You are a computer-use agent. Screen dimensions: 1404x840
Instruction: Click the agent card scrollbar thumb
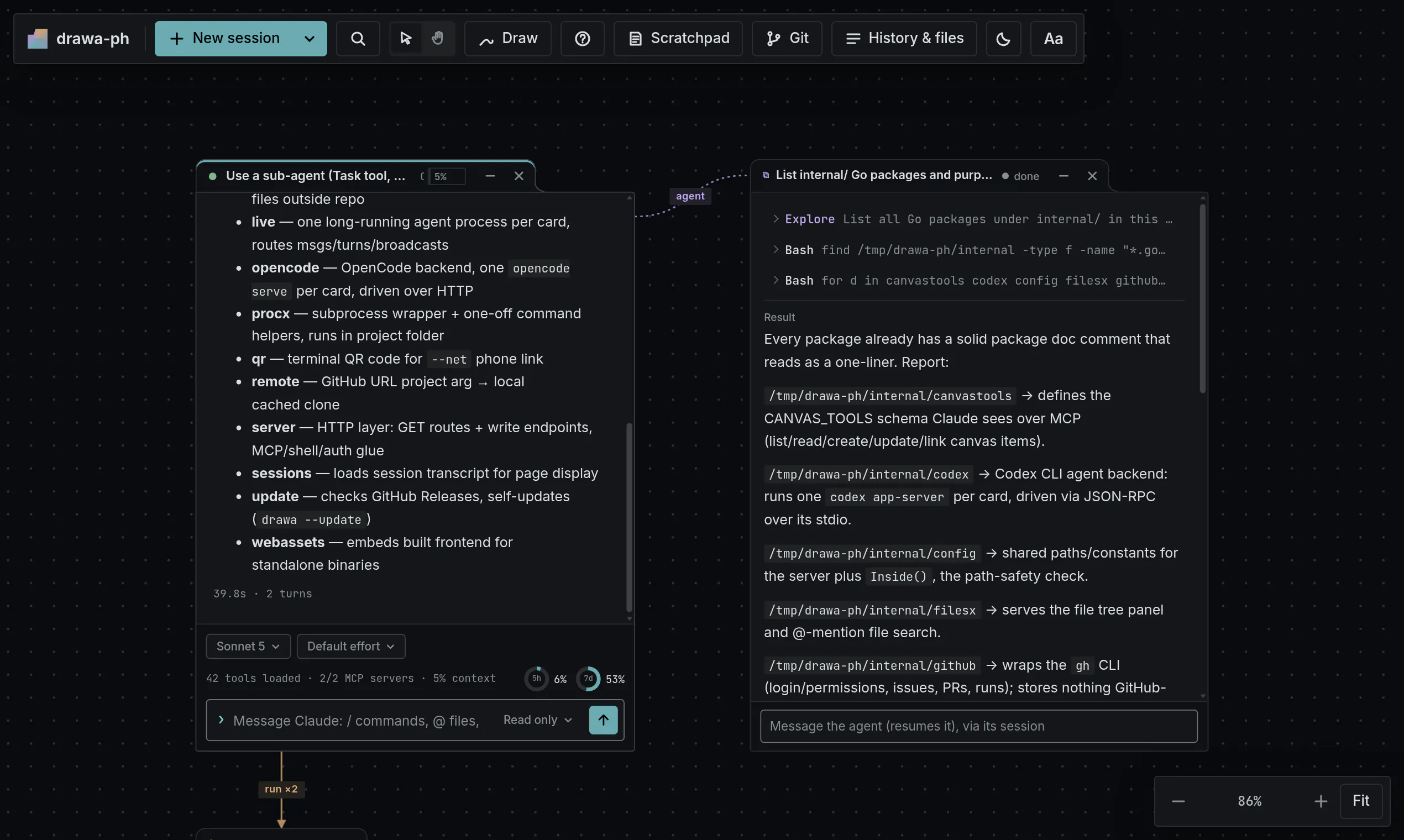point(1202,298)
